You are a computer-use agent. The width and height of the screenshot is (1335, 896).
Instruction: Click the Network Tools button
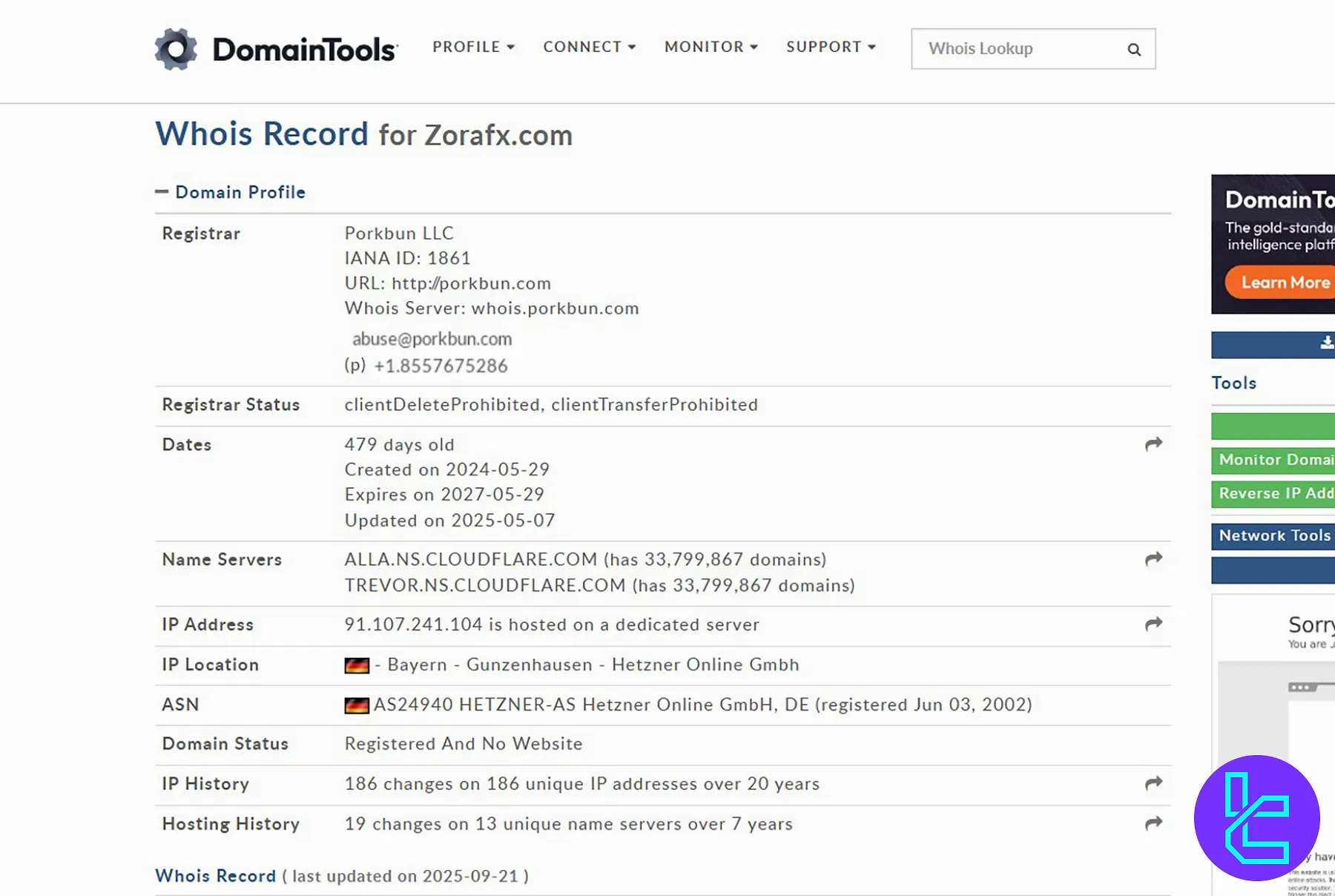[1273, 536]
